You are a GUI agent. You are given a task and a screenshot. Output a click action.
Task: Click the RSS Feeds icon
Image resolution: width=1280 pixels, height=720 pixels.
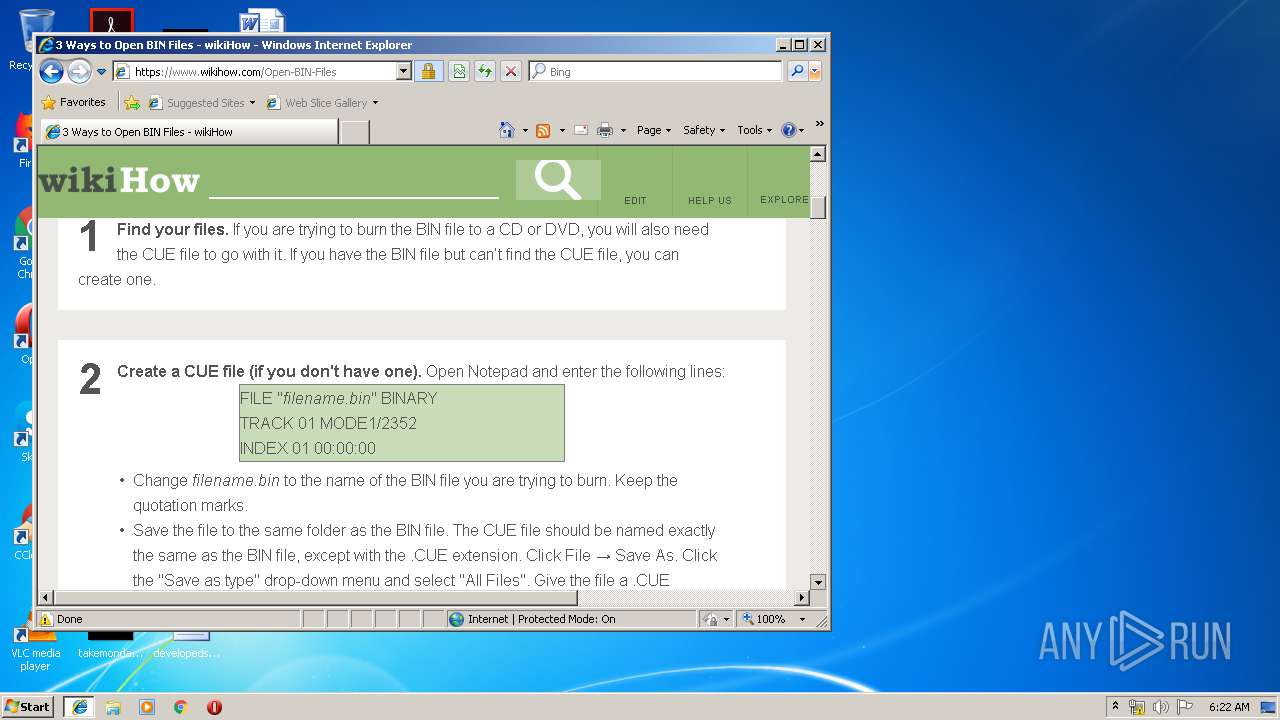point(543,130)
